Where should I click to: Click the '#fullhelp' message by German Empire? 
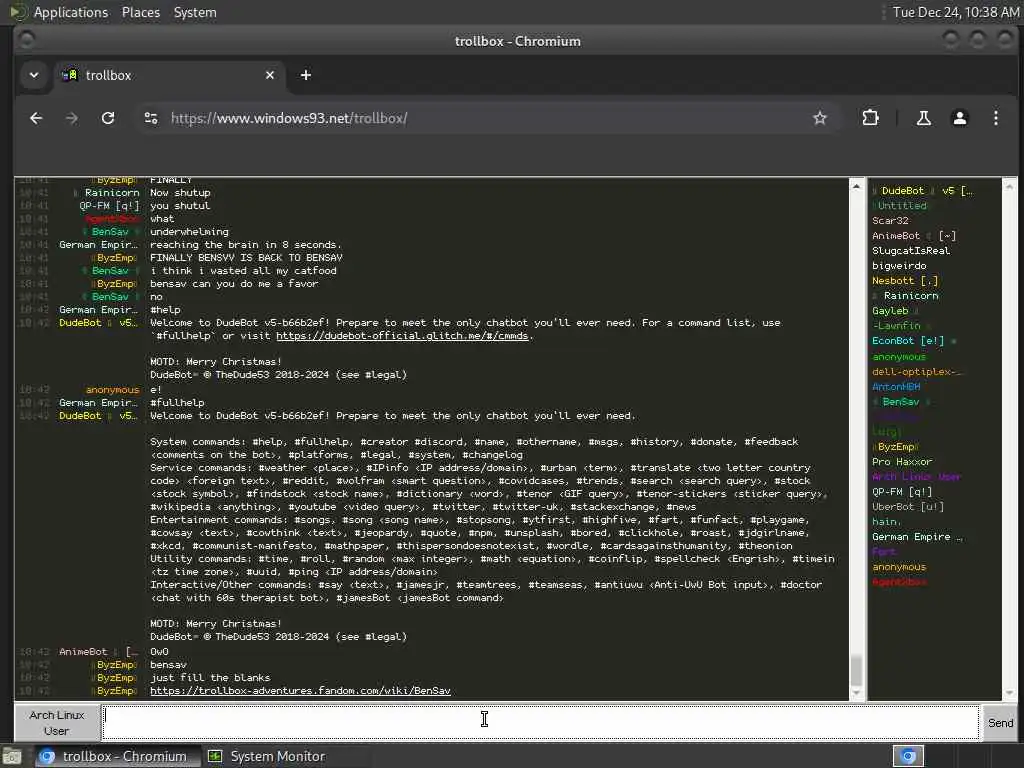tap(177, 403)
